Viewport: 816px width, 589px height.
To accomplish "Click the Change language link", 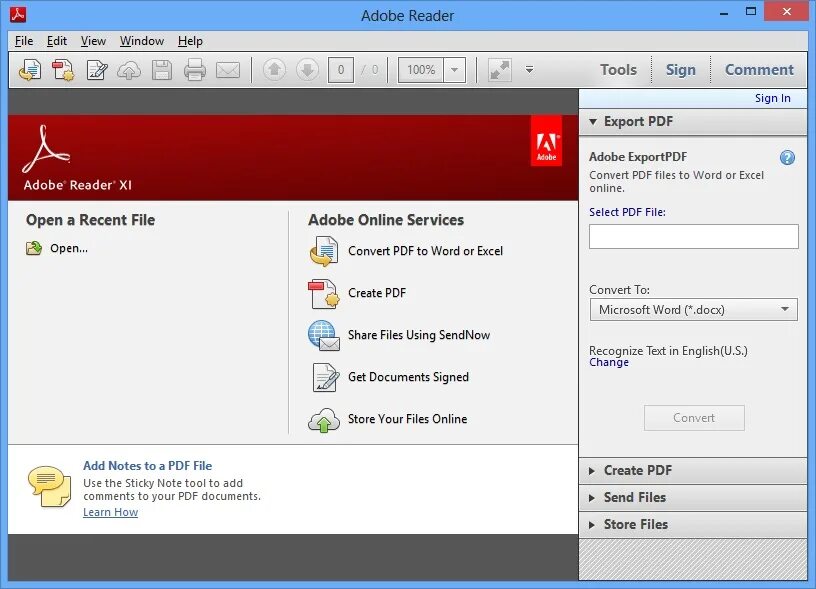I will pyautogui.click(x=609, y=362).
